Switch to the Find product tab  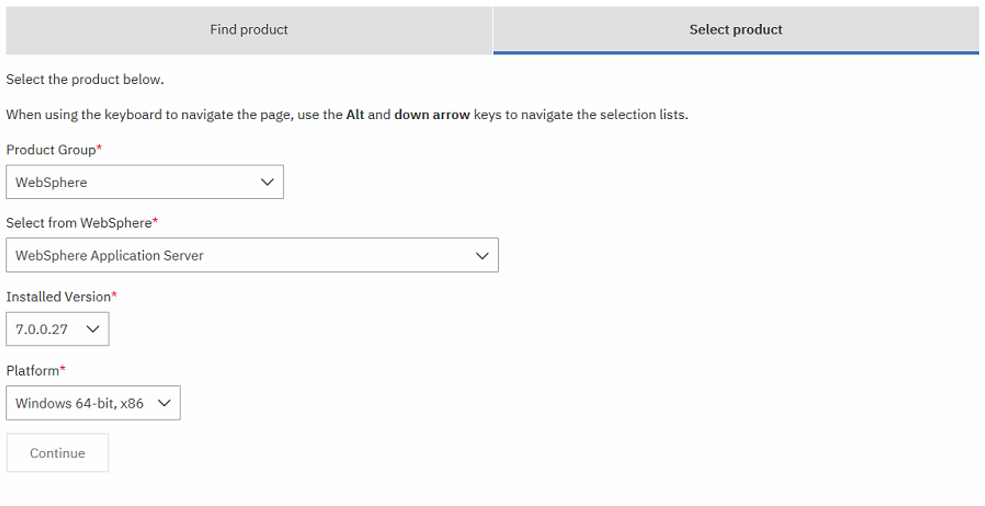[x=249, y=30]
